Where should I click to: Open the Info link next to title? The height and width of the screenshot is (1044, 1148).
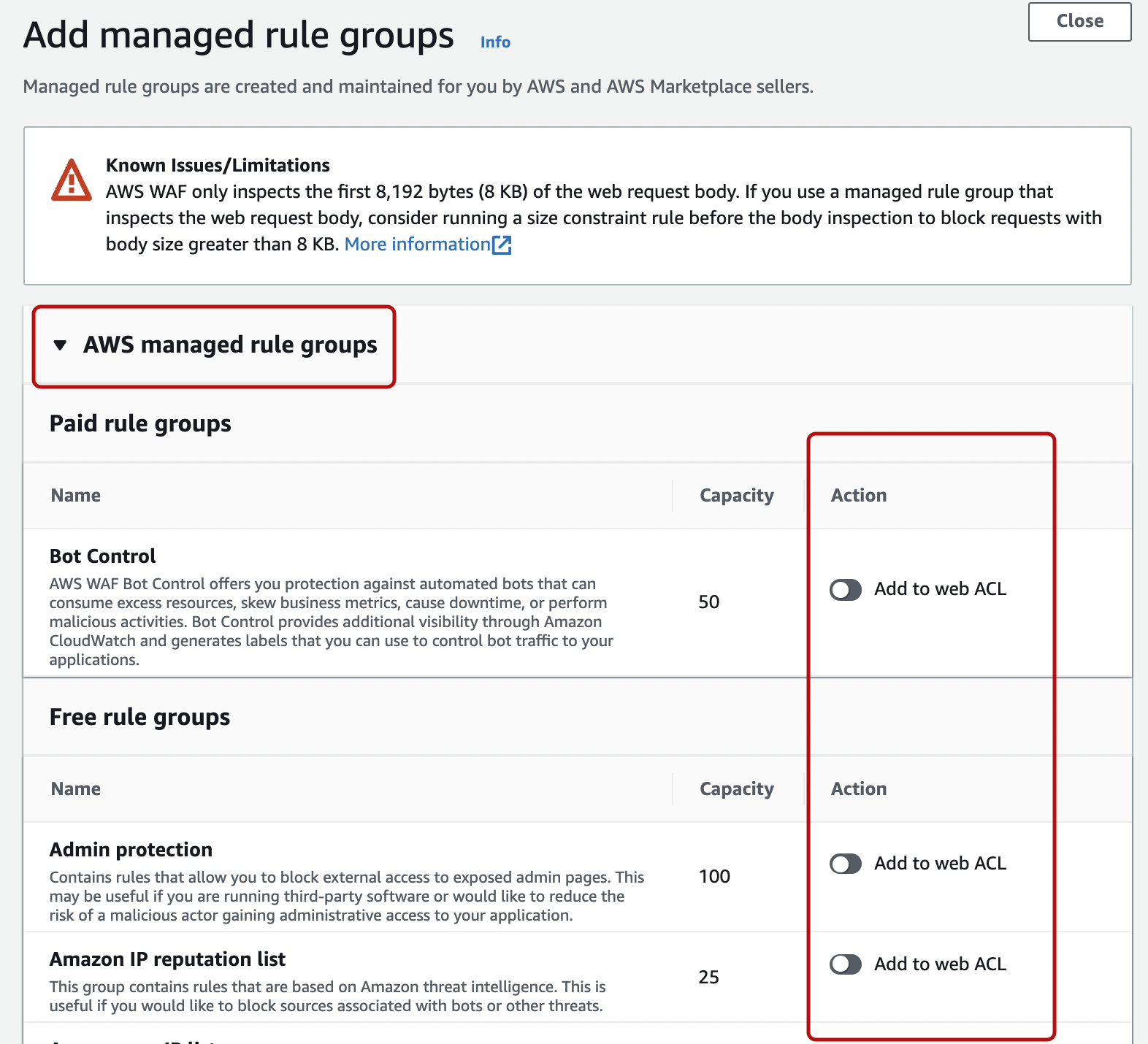click(x=495, y=42)
